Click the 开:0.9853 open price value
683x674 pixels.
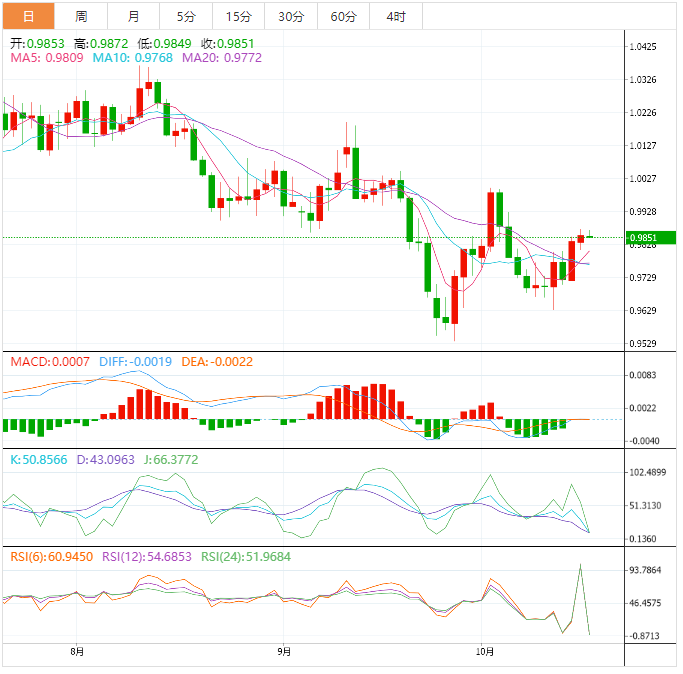[x=37, y=44]
